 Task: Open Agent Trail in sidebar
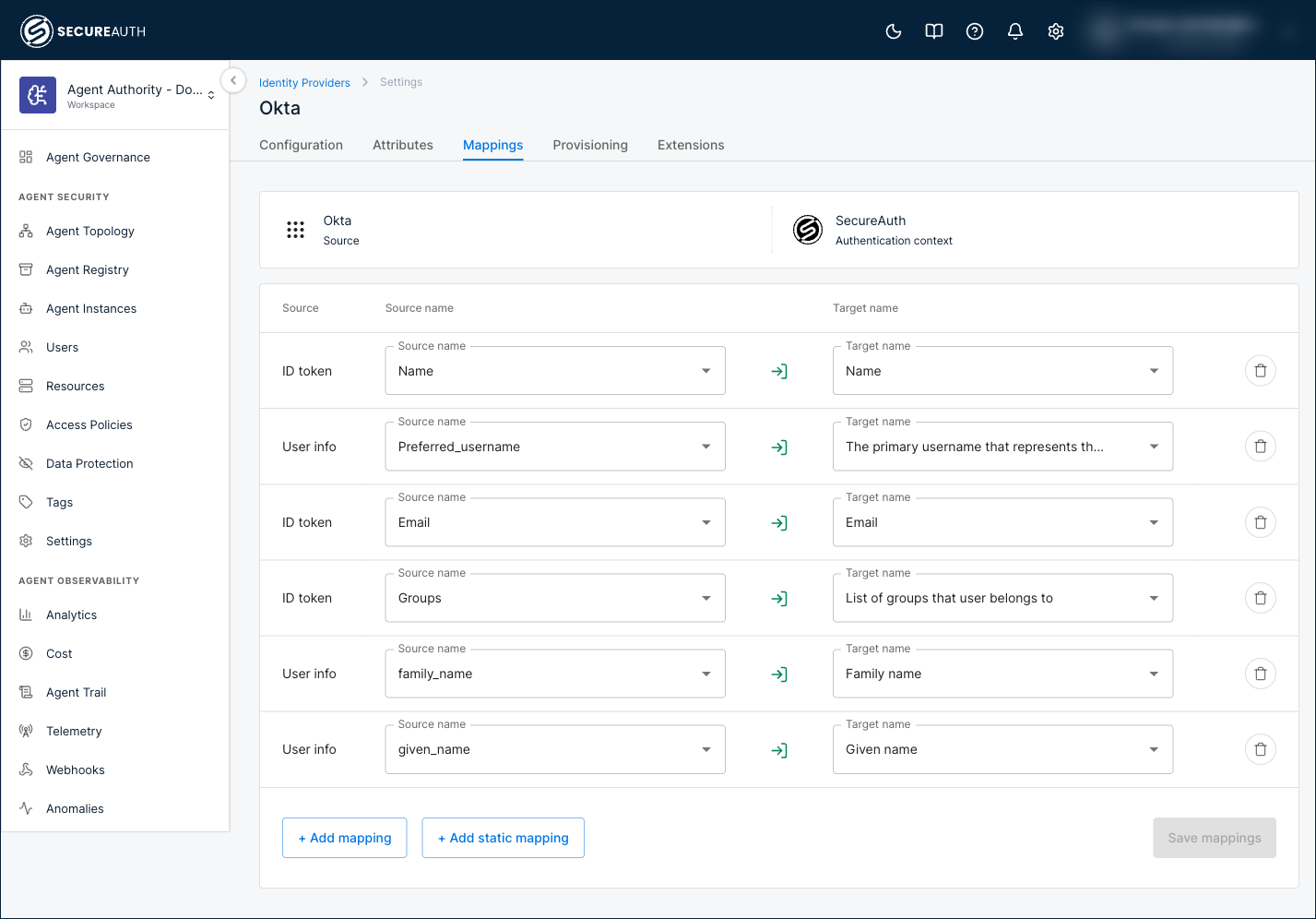[114, 692]
